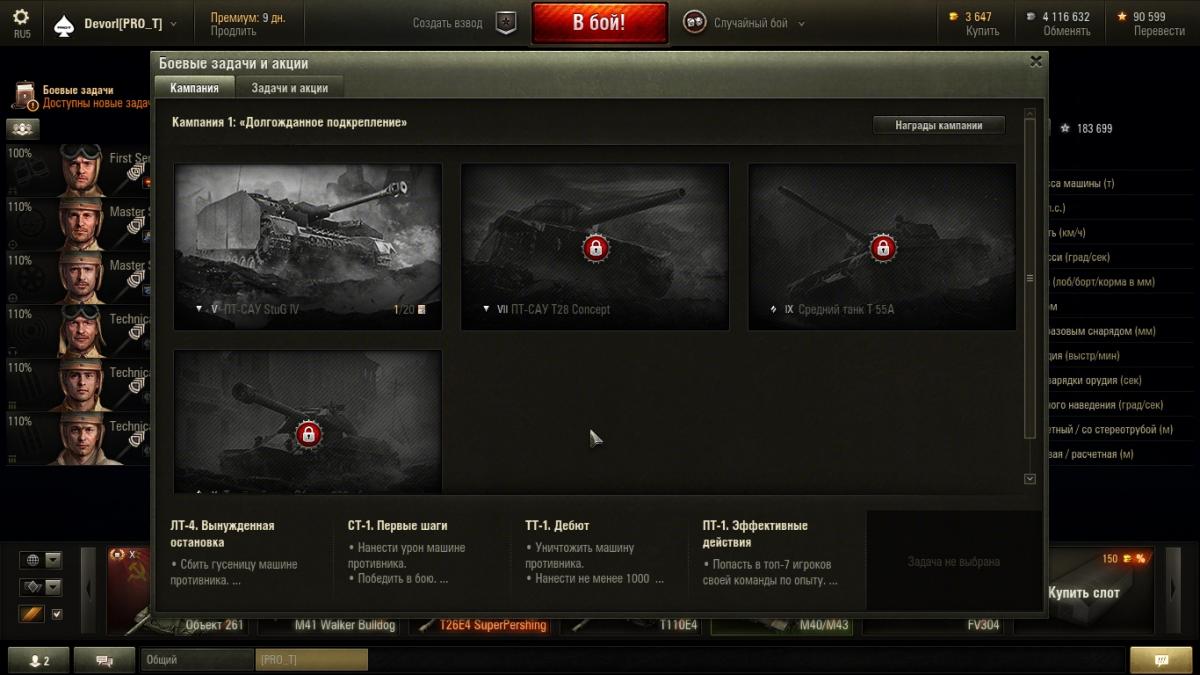Image resolution: width=1200 pixels, height=675 pixels.
Task: Switch to the Общий chat channel tab
Action: (198, 661)
